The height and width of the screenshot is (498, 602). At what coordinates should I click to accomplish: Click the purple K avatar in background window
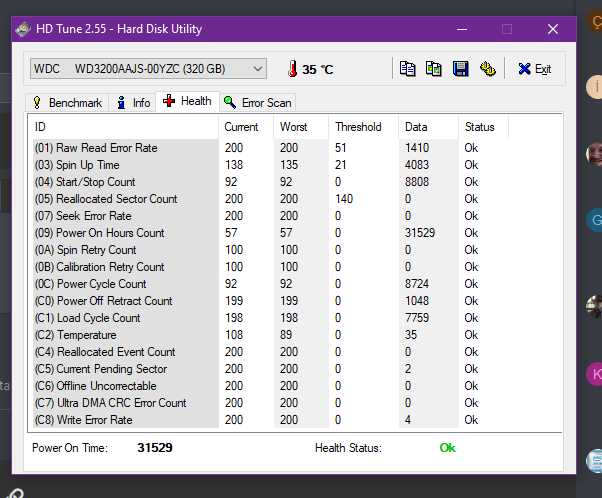coord(595,374)
